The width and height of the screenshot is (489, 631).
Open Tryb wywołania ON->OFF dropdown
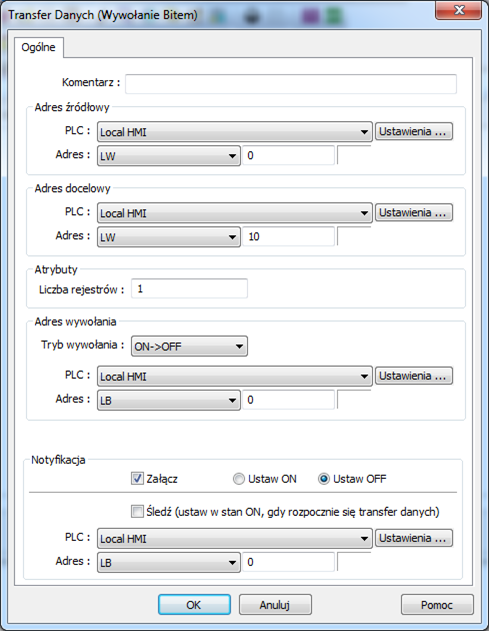coord(189,346)
